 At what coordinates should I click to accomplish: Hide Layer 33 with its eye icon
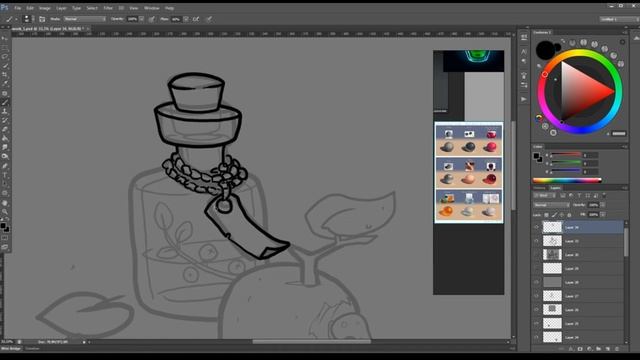point(536,241)
